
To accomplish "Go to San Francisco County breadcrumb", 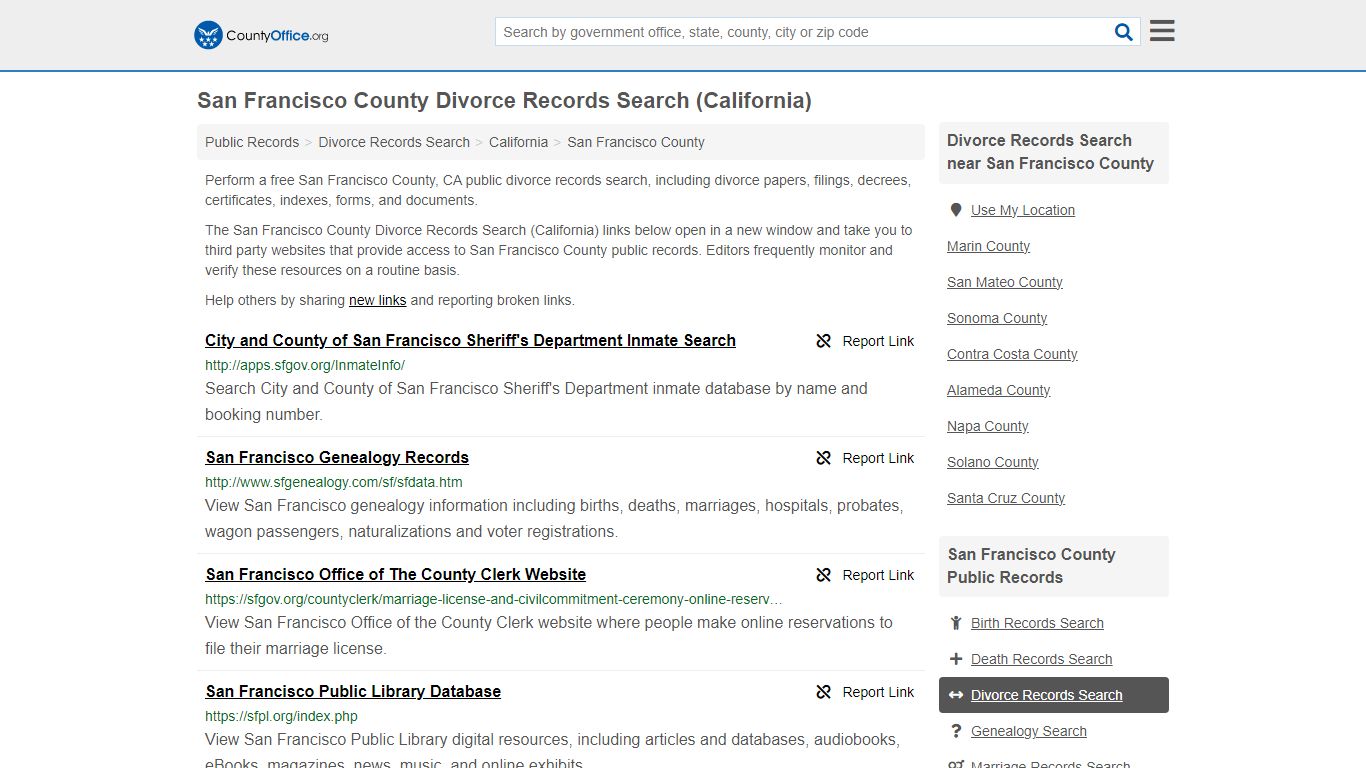I will point(636,142).
